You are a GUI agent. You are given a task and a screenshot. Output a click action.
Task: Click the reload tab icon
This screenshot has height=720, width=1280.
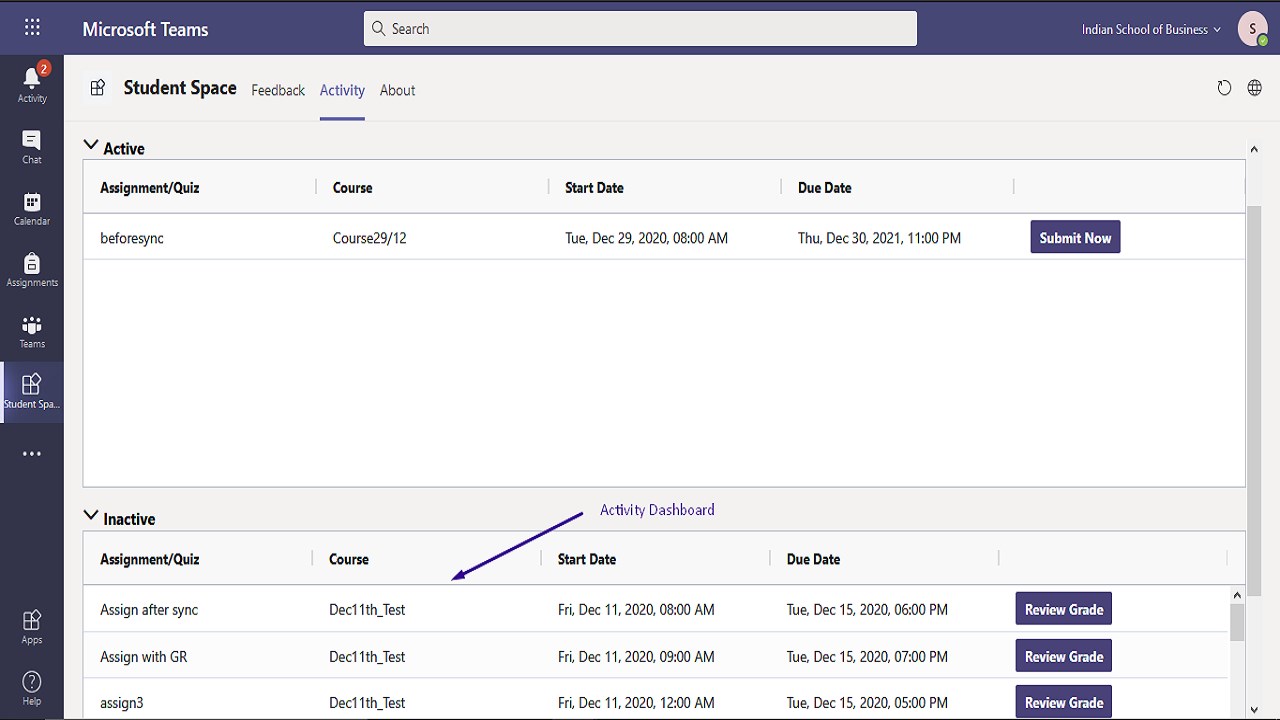pyautogui.click(x=1224, y=88)
